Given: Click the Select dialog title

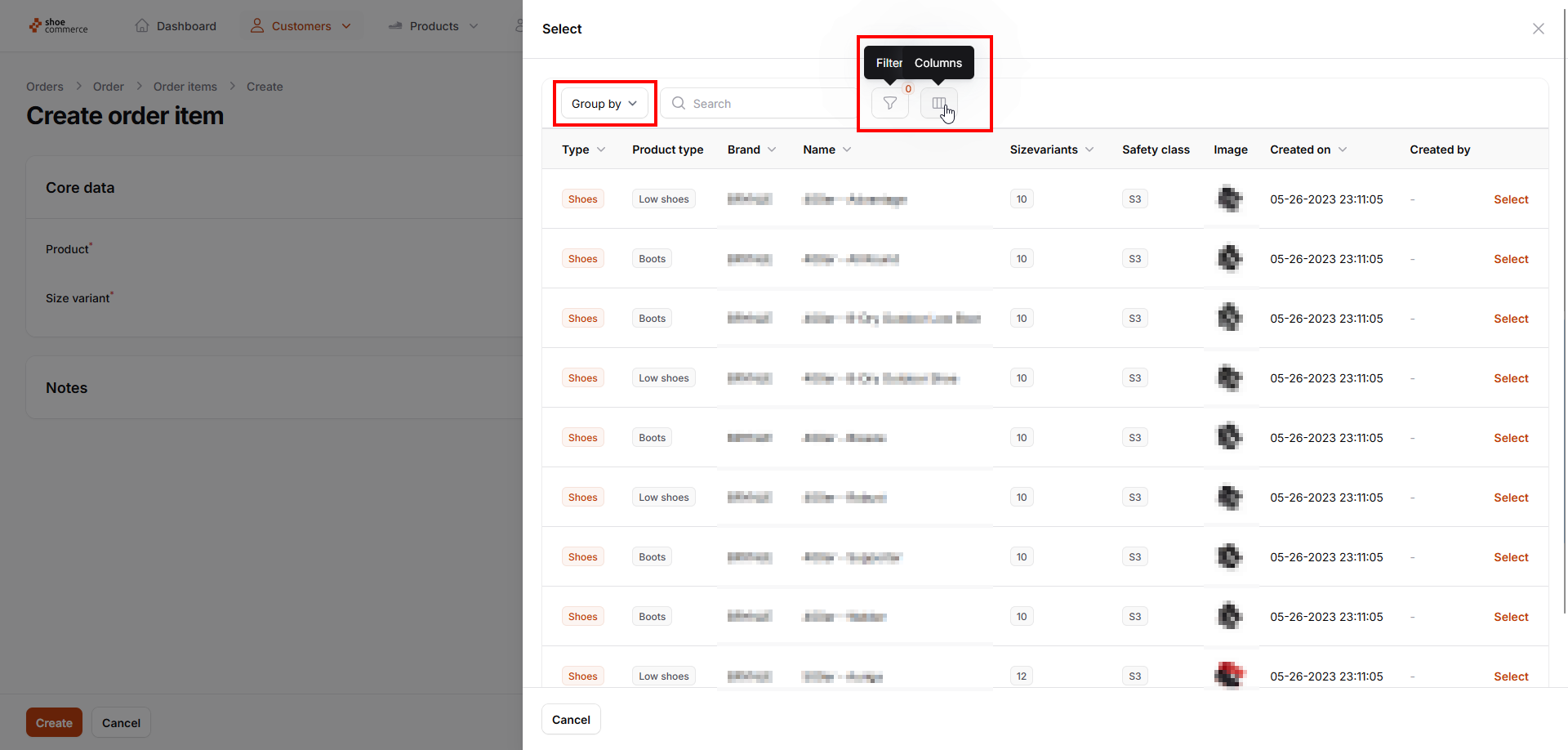Looking at the screenshot, I should pos(562,29).
